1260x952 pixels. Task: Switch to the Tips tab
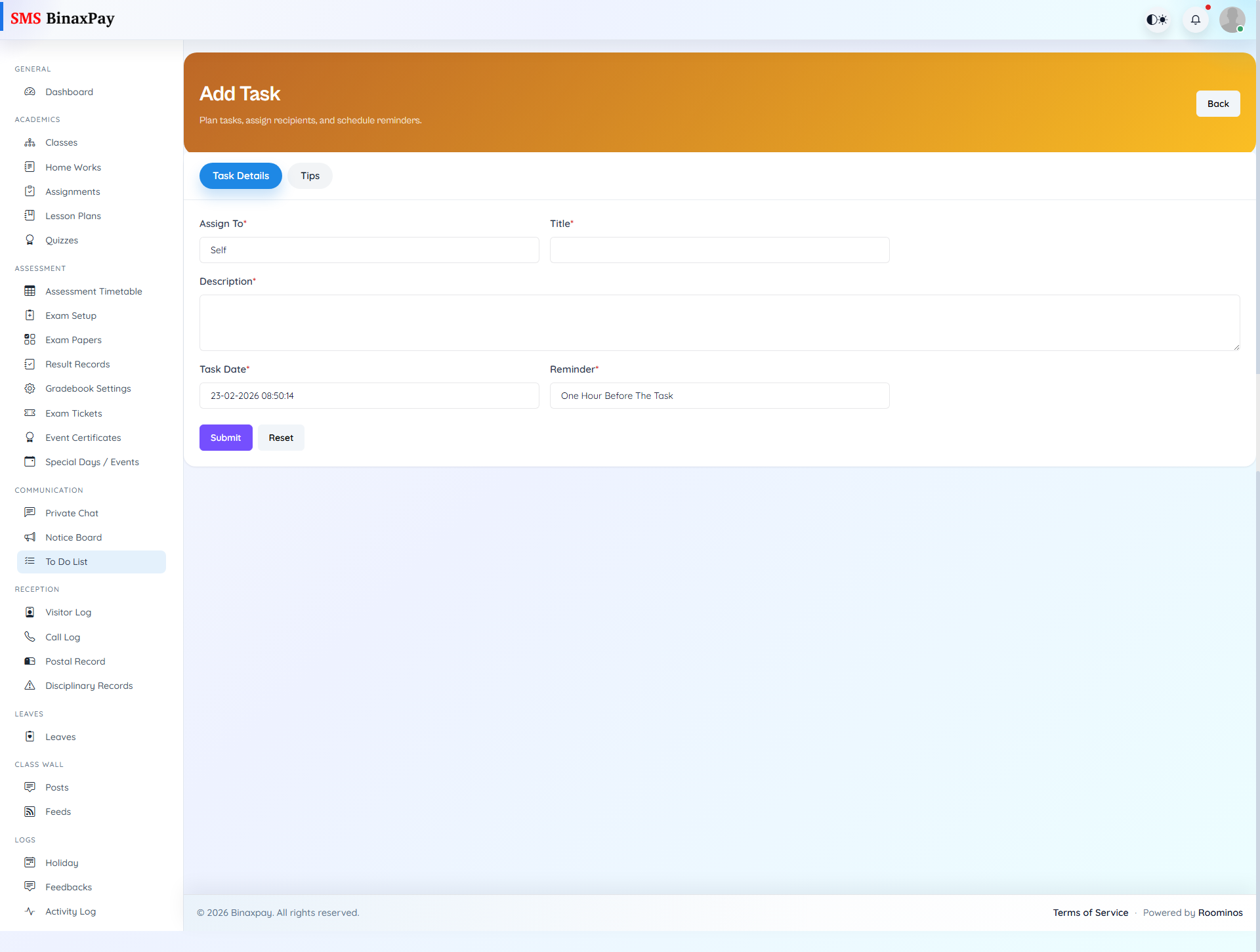[x=310, y=176]
